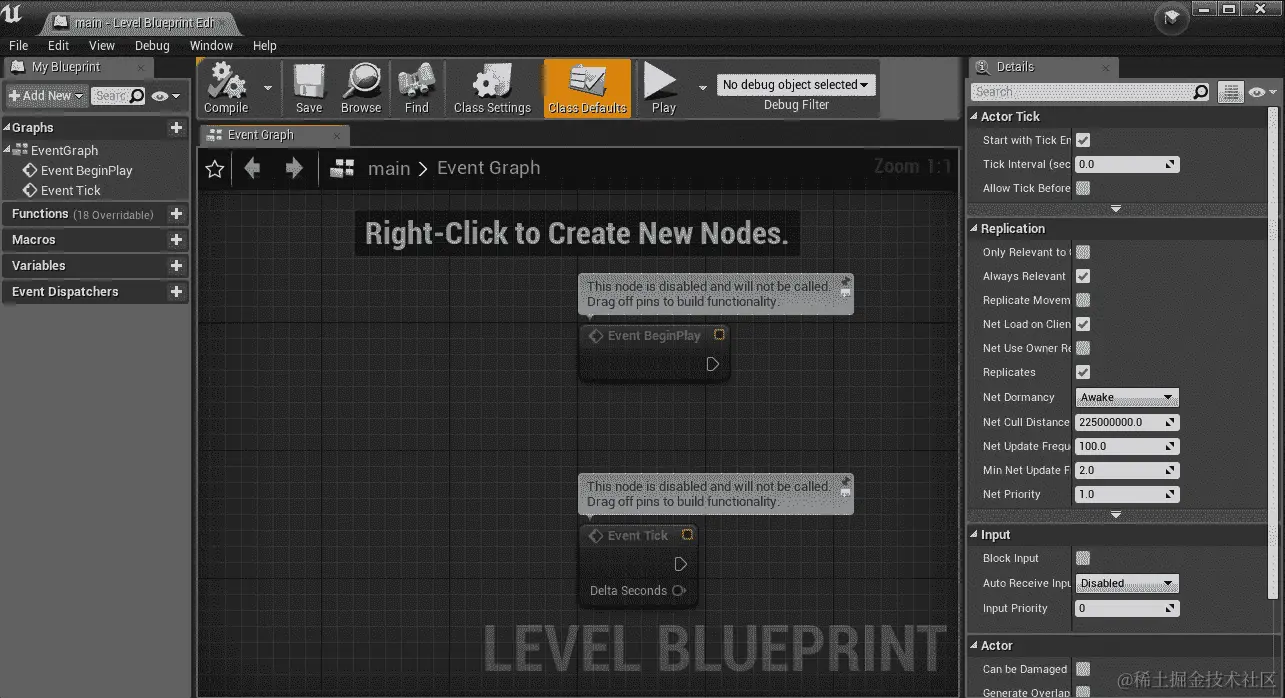Screen dimensions: 1285x698
Task: Add a new function with the plus icon
Action: [176, 214]
